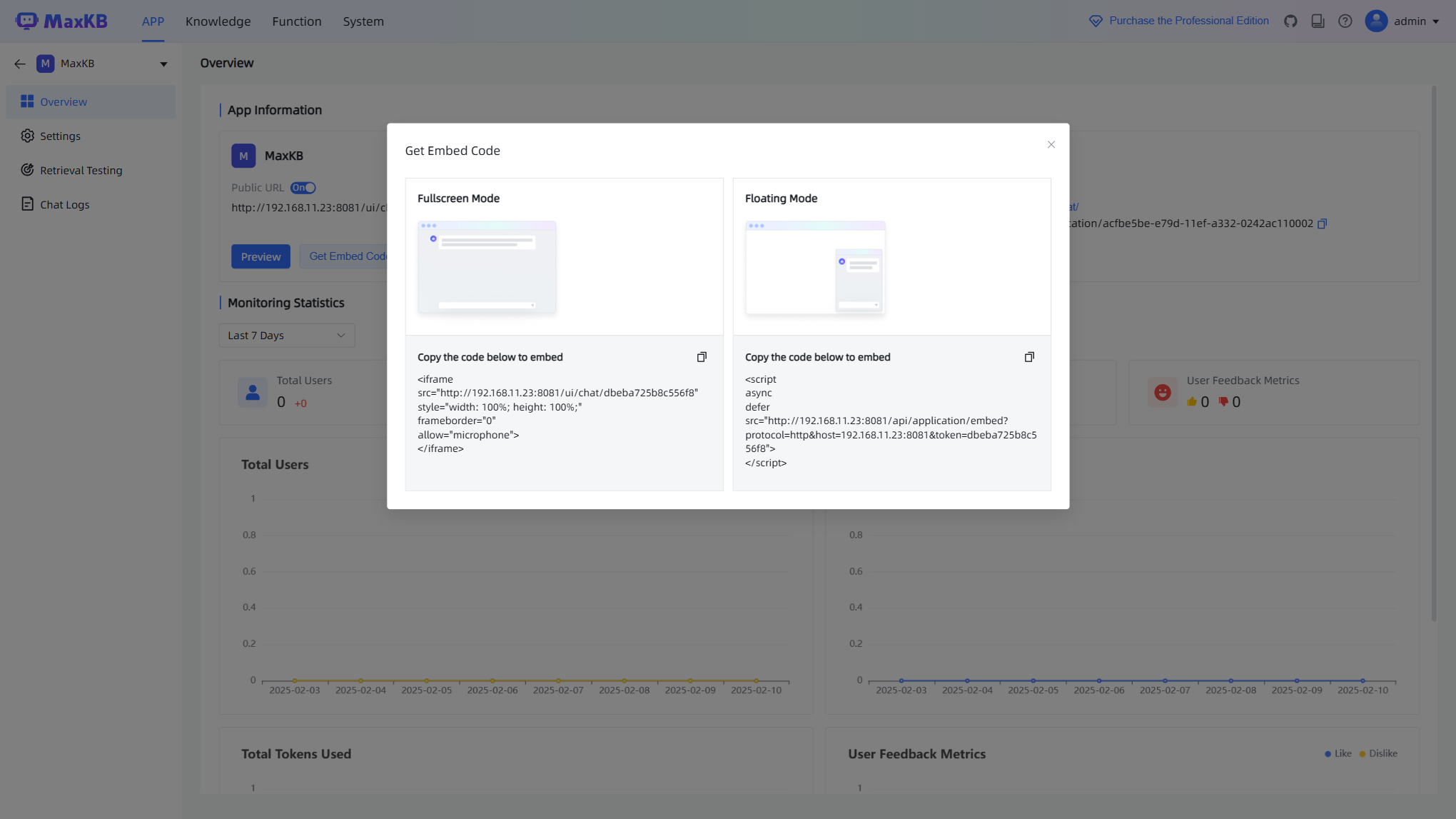Close the Get Embed Code dialog

pos(1051,144)
